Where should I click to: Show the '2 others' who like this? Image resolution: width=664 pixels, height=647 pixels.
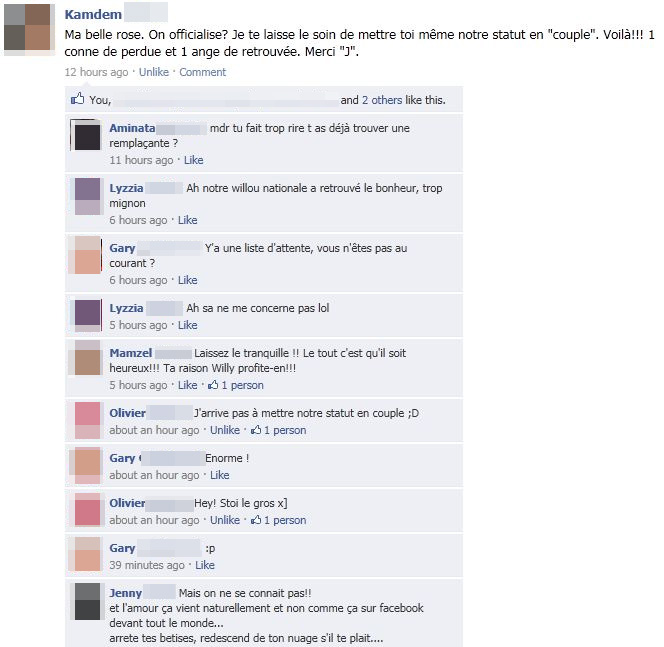[382, 100]
